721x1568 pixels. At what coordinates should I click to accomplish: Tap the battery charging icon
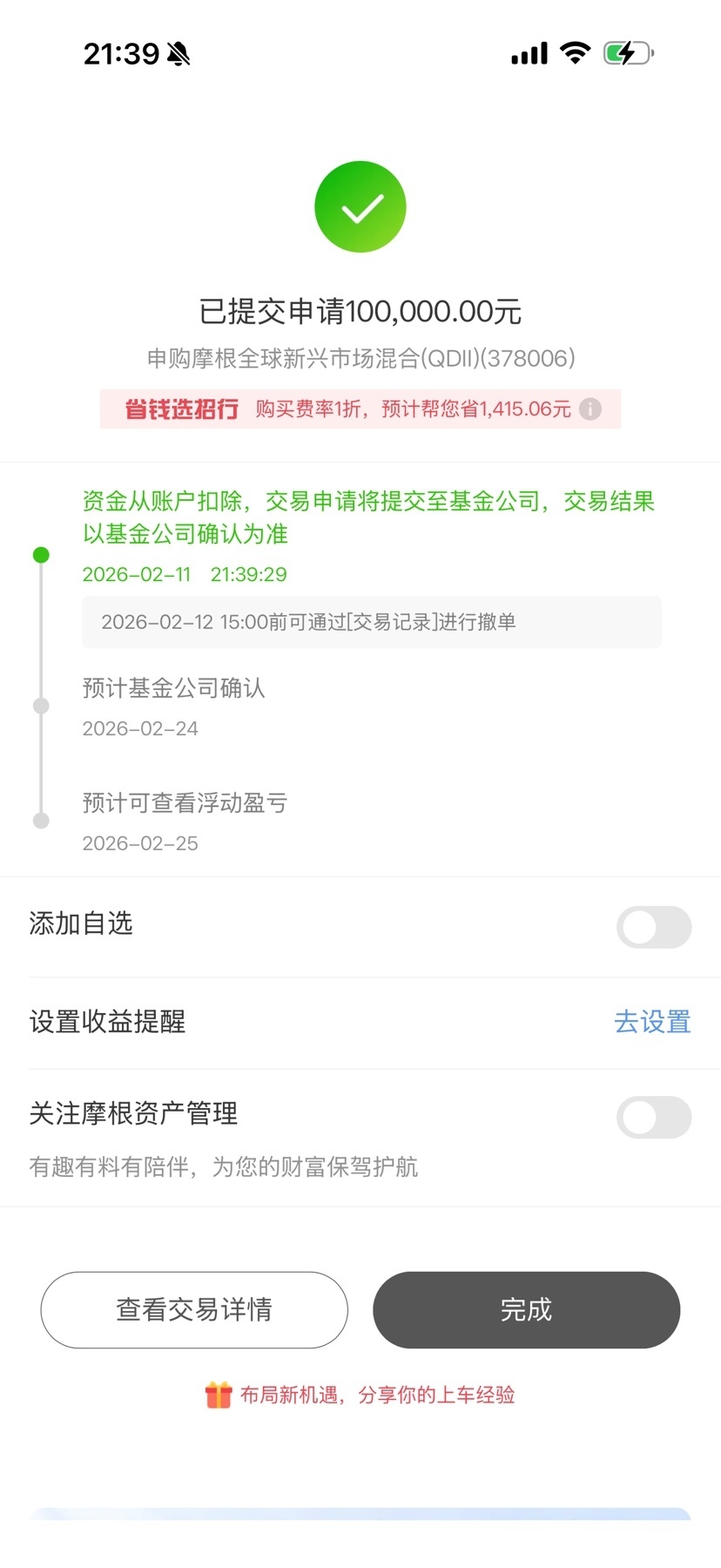click(x=628, y=53)
